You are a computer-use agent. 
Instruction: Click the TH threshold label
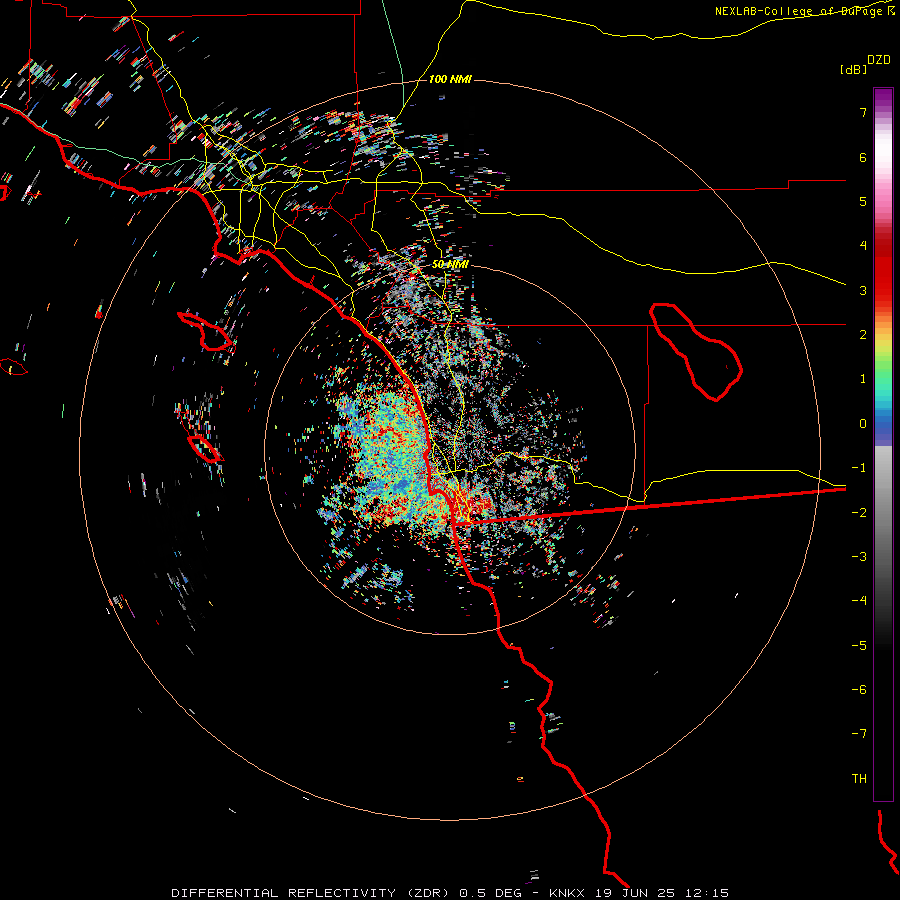tap(859, 779)
